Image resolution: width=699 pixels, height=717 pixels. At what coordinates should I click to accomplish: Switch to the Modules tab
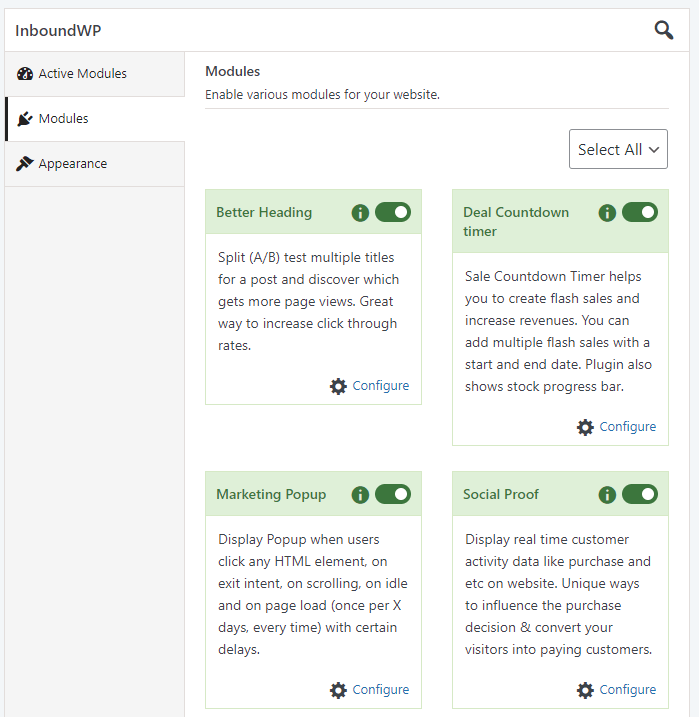pos(95,119)
